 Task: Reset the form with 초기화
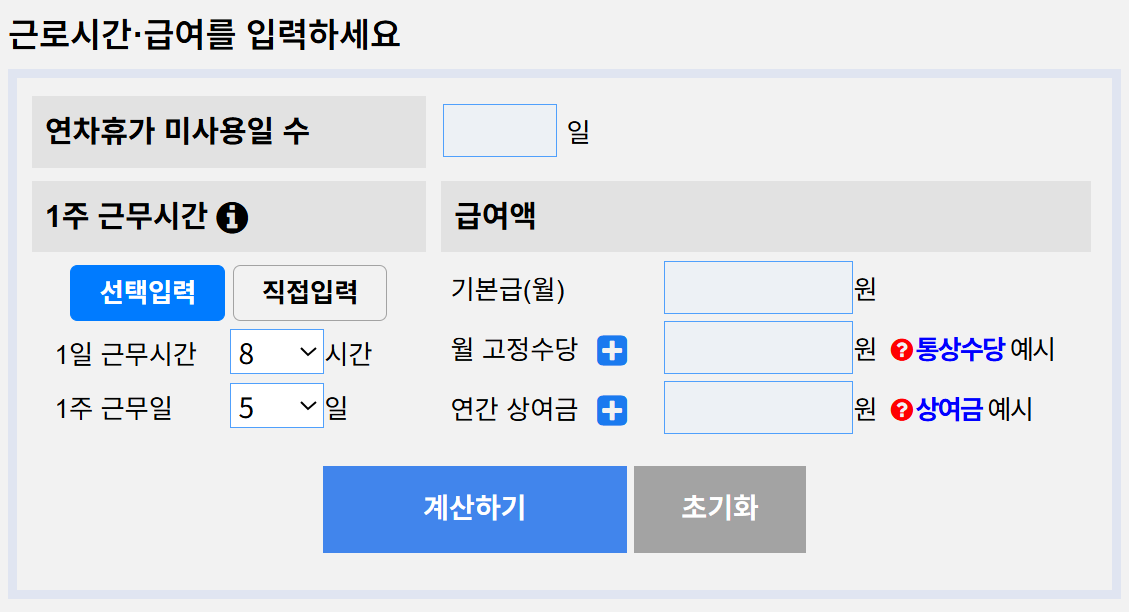point(719,509)
